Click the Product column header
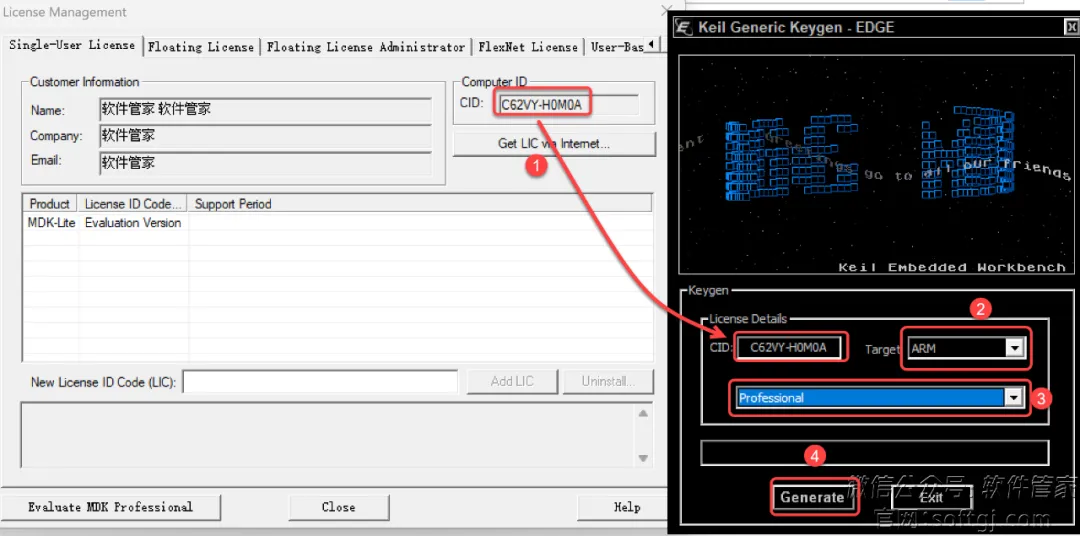 click(x=50, y=204)
